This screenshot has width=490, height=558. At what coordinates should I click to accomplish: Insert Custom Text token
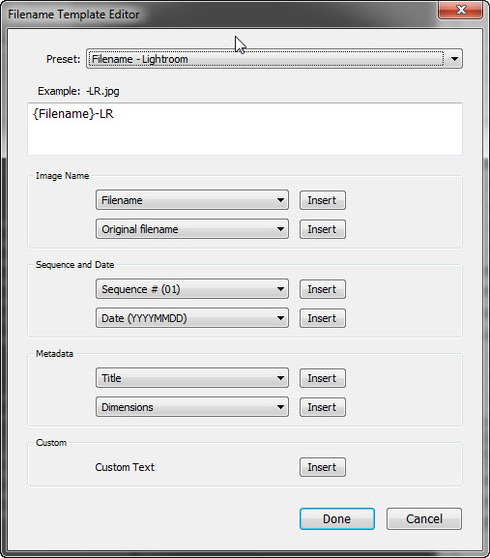322,467
